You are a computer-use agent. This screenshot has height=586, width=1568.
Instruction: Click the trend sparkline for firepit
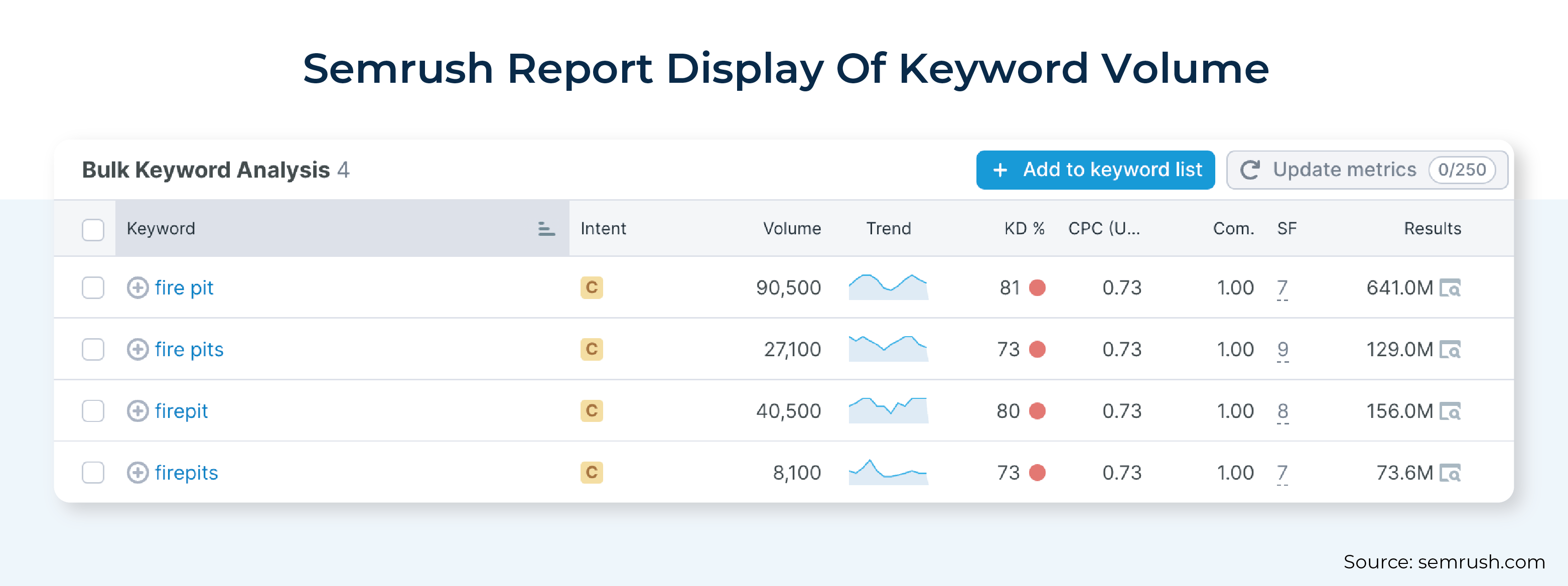pyautogui.click(x=889, y=411)
